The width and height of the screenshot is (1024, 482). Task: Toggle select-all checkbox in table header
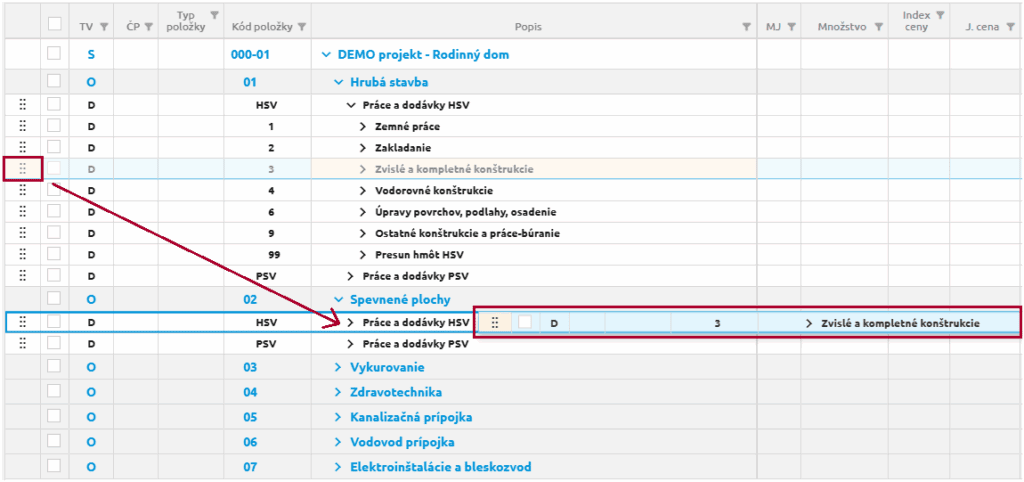click(54, 24)
